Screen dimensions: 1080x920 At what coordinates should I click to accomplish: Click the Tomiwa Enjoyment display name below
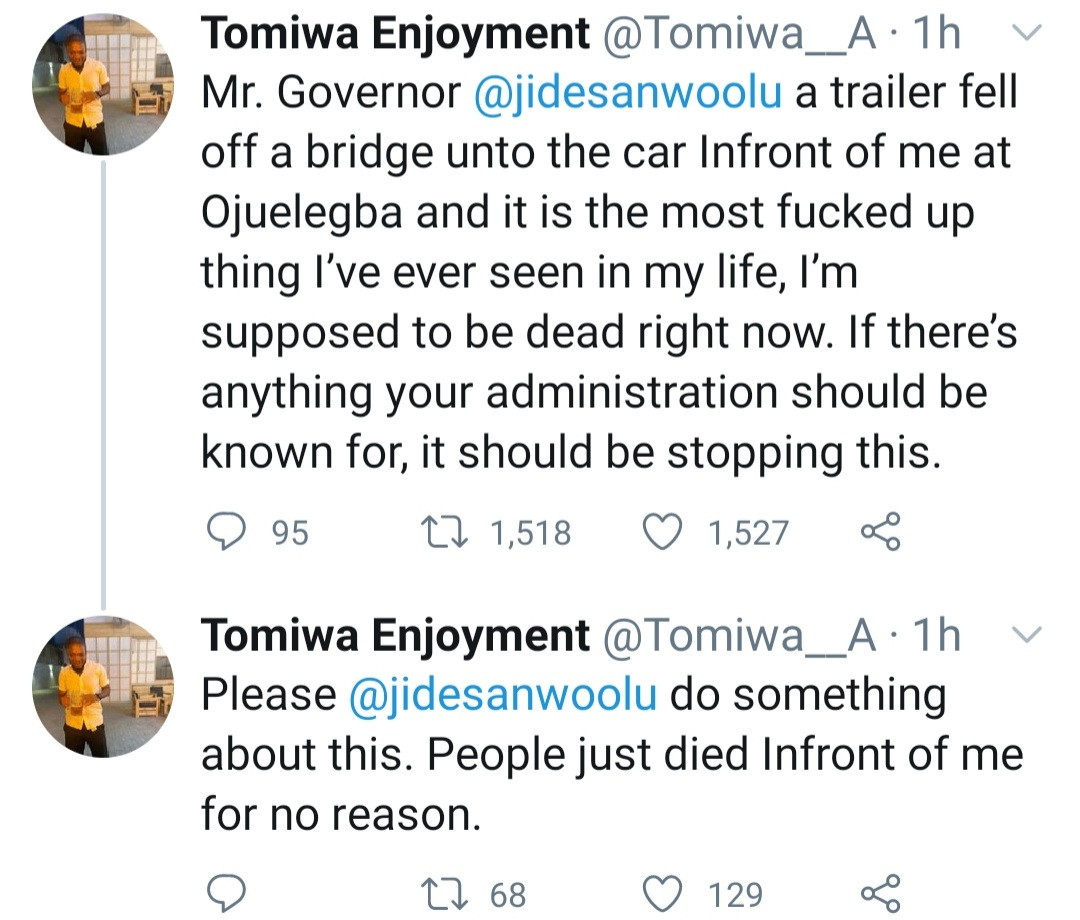tap(393, 633)
